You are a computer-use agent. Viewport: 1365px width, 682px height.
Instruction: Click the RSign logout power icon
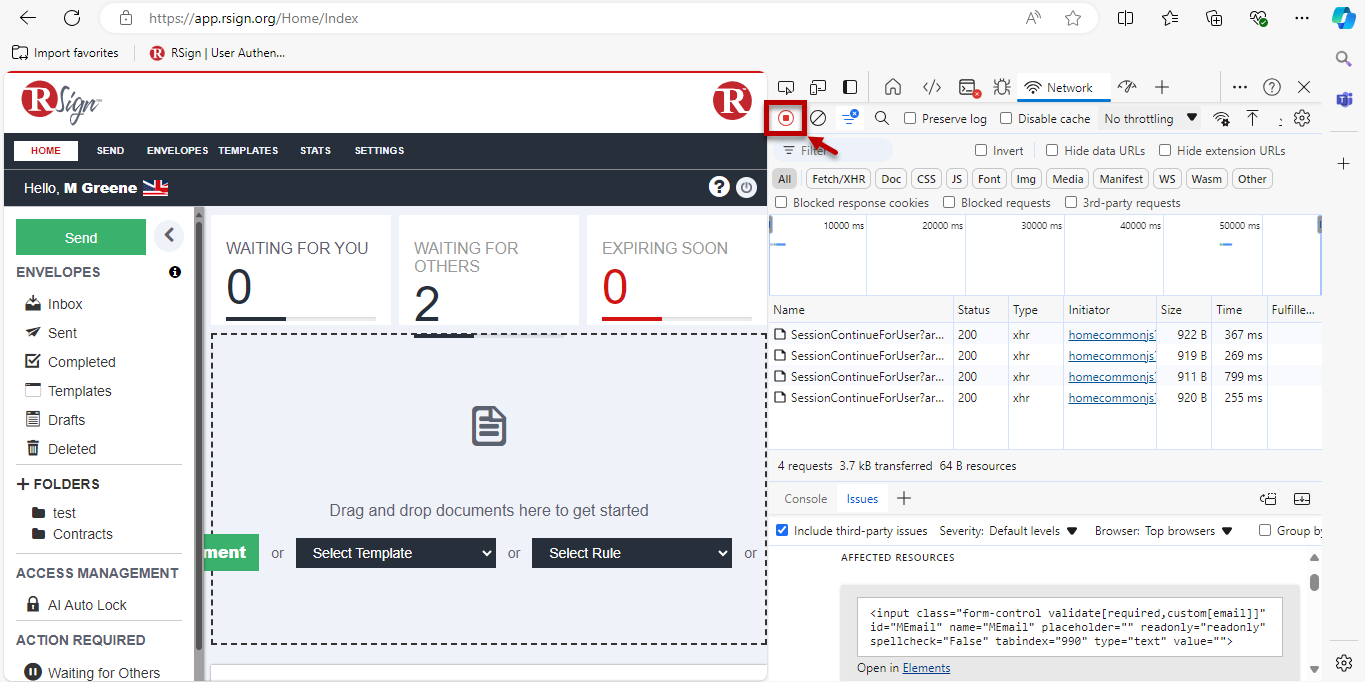746,187
